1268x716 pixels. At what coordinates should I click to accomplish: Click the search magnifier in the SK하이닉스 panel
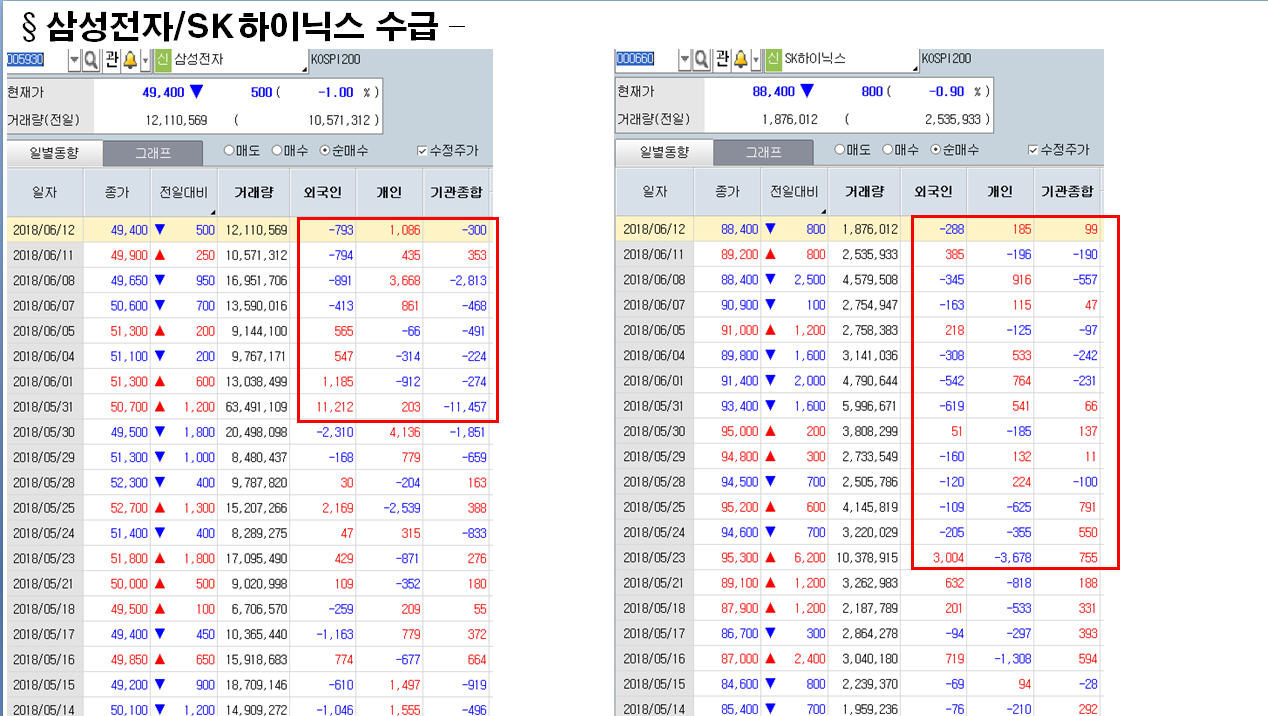[701, 60]
